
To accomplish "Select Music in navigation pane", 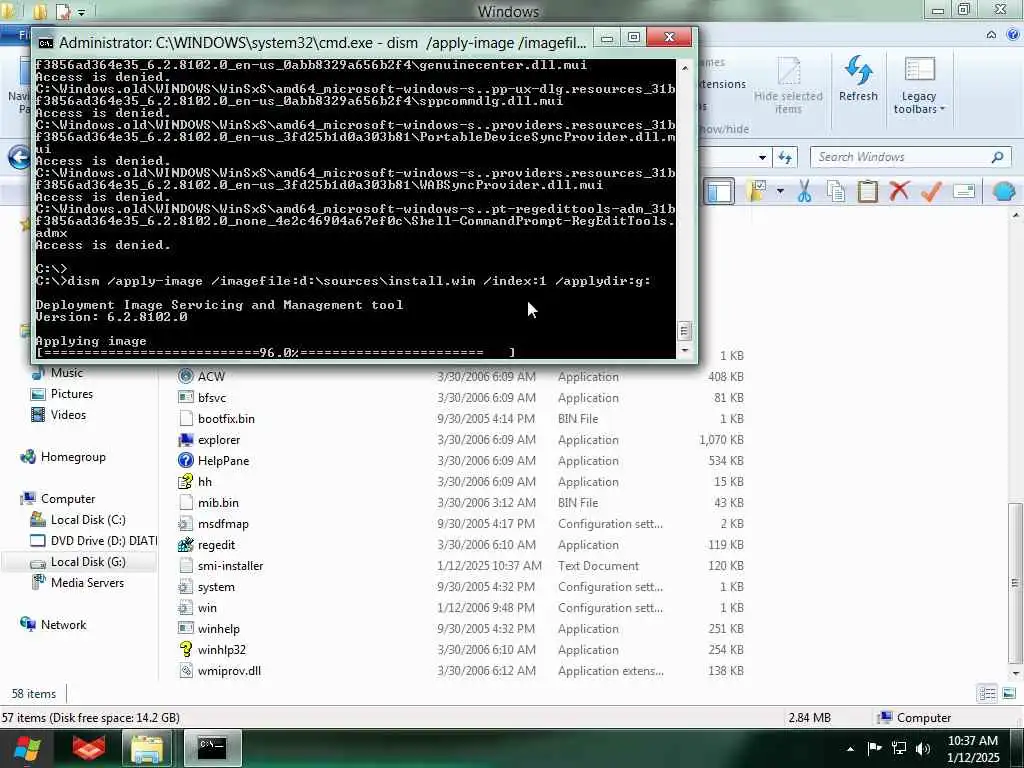I will coord(67,373).
